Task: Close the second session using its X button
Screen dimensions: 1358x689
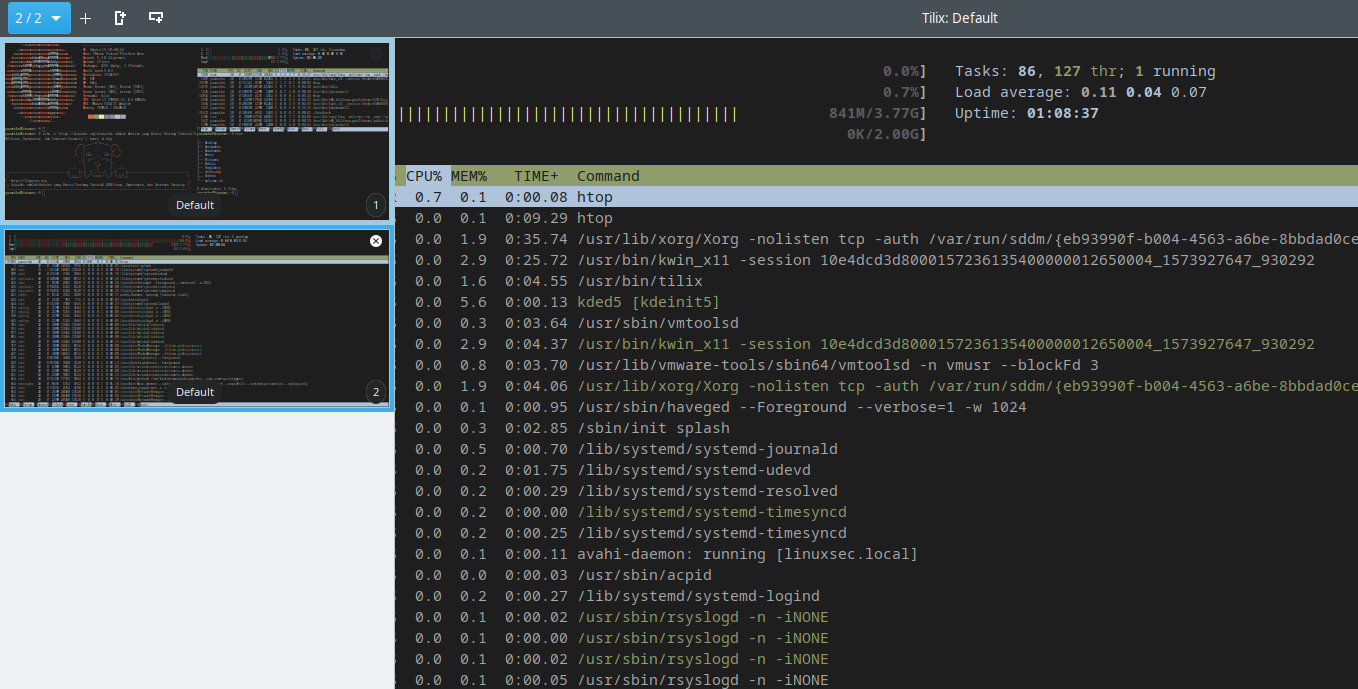Action: [x=375, y=240]
